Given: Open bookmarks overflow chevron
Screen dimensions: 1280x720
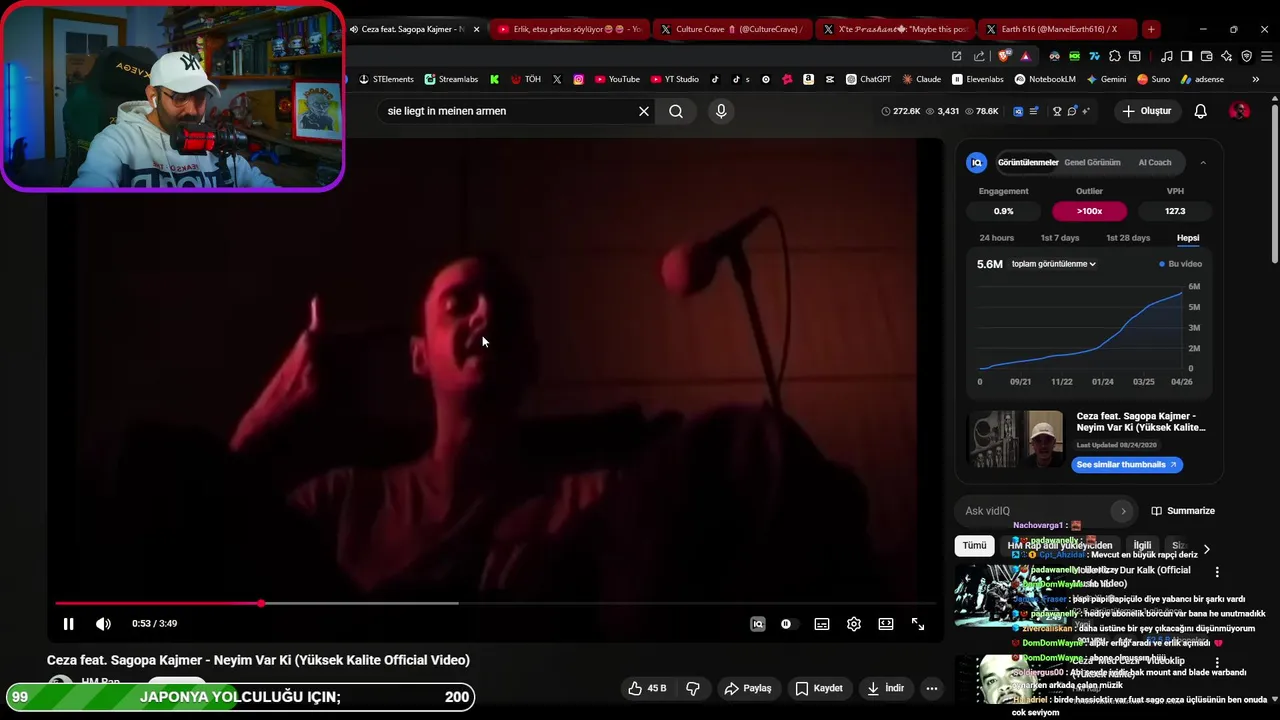Looking at the screenshot, I should [x=1255, y=79].
